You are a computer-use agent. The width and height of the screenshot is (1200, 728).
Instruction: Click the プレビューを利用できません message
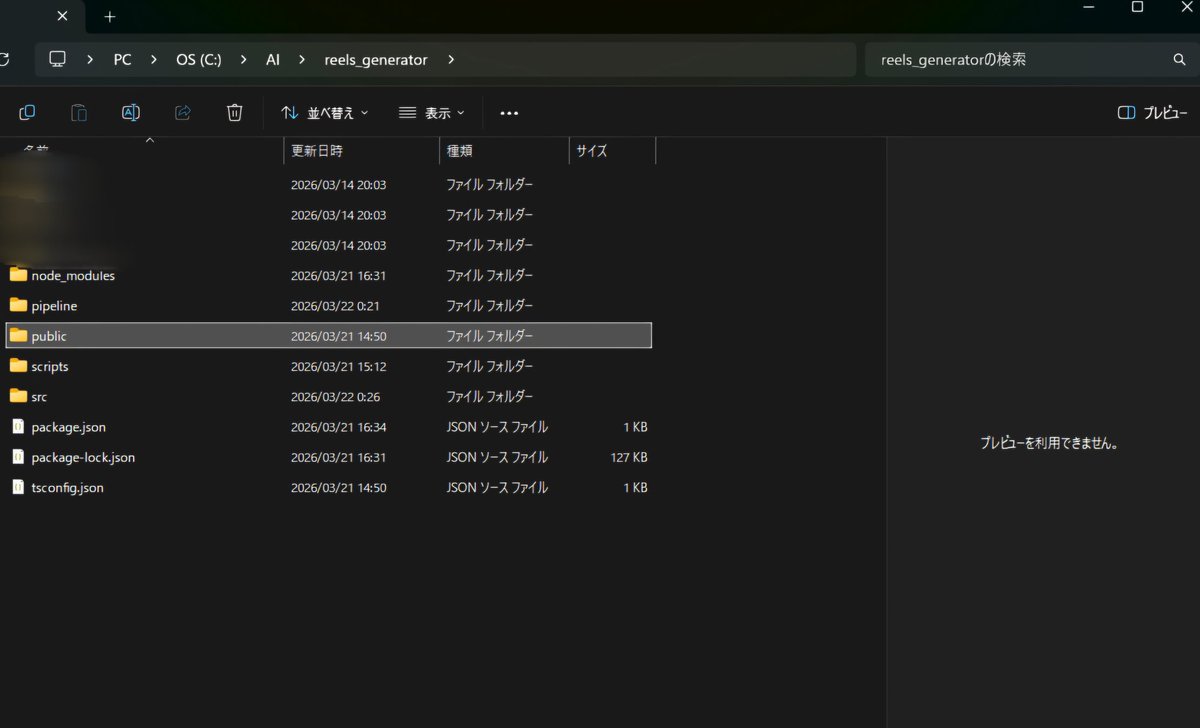coord(1048,443)
